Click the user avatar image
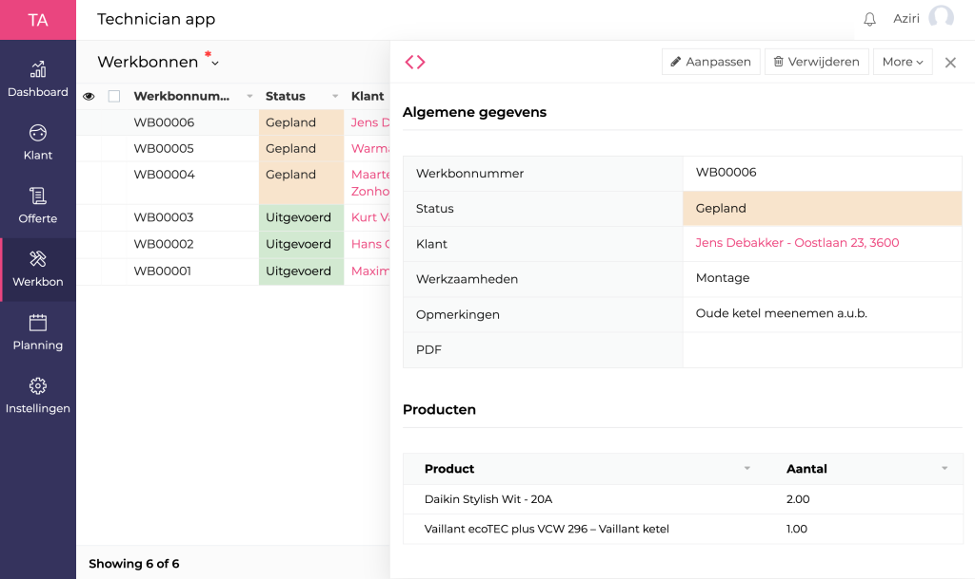Image resolution: width=977 pixels, height=579 pixels. click(x=941, y=18)
